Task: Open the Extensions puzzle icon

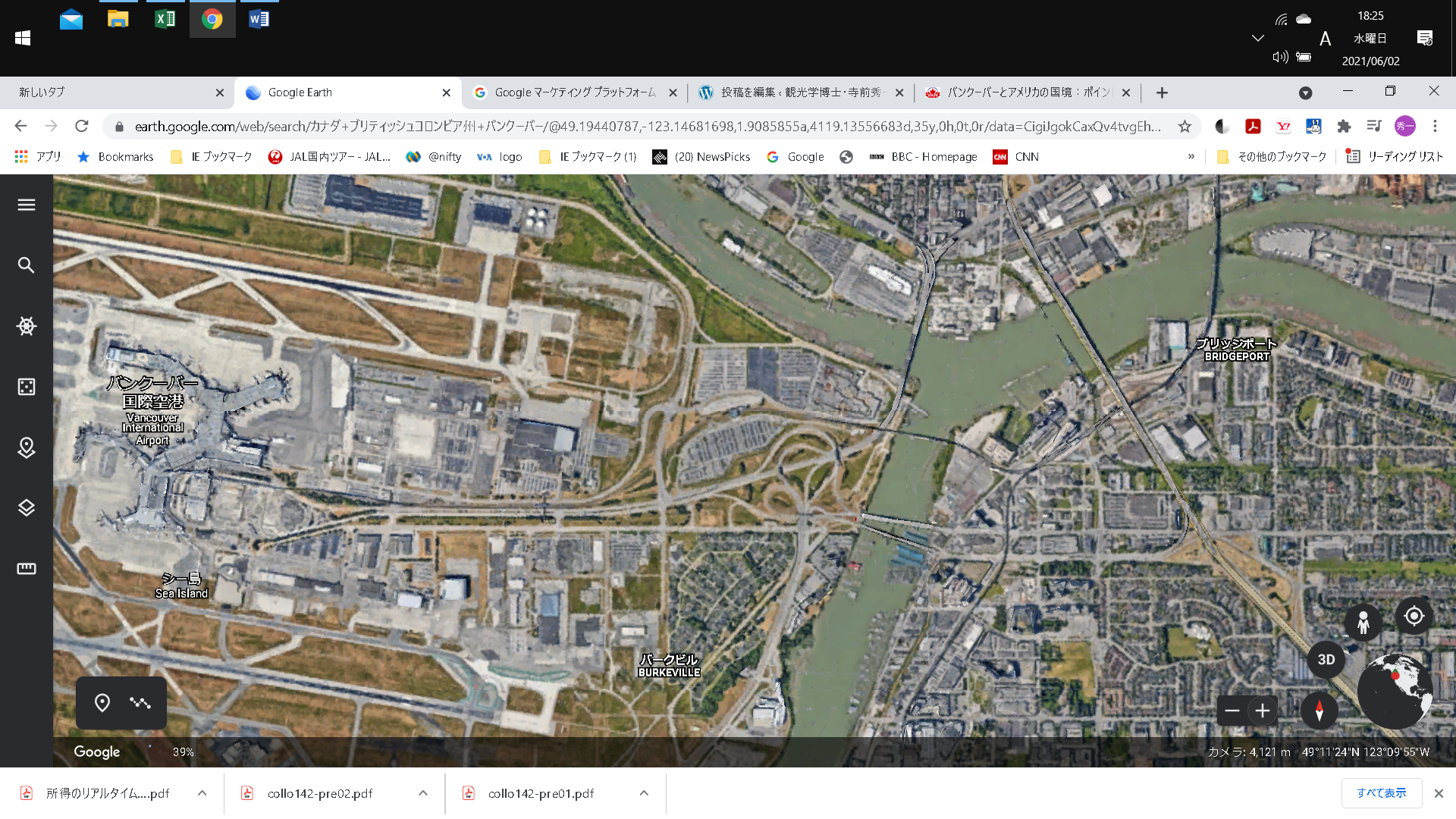Action: [x=1344, y=127]
